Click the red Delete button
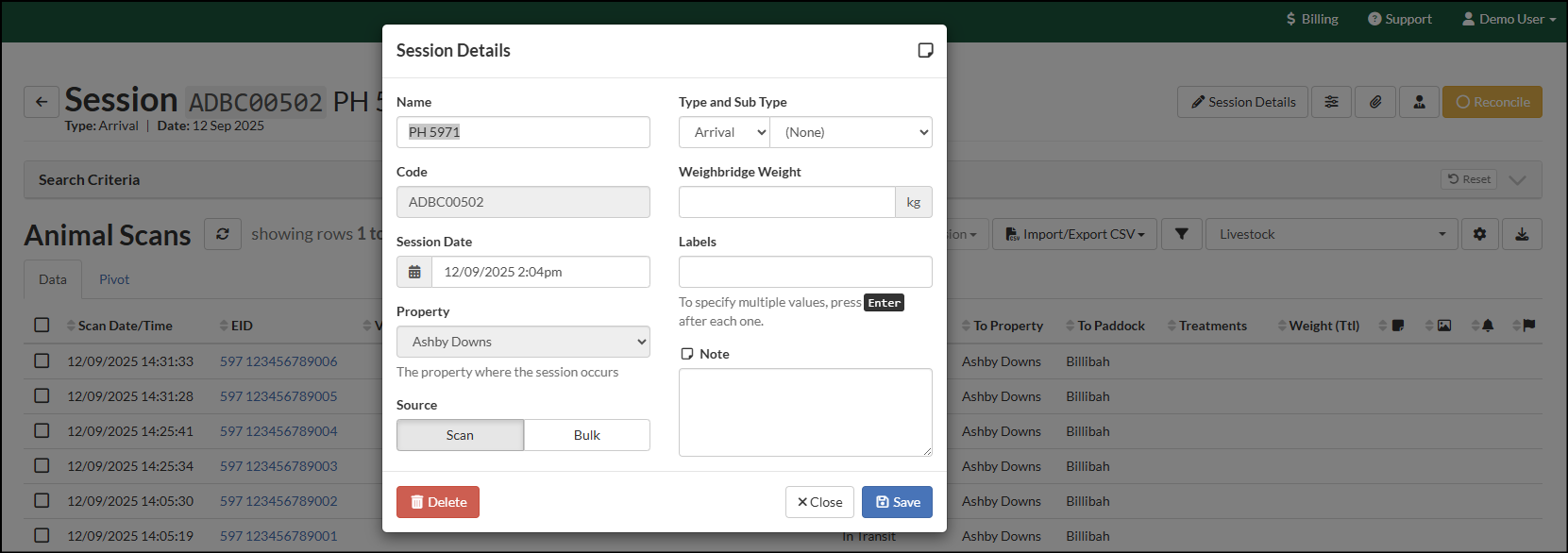 (x=438, y=502)
